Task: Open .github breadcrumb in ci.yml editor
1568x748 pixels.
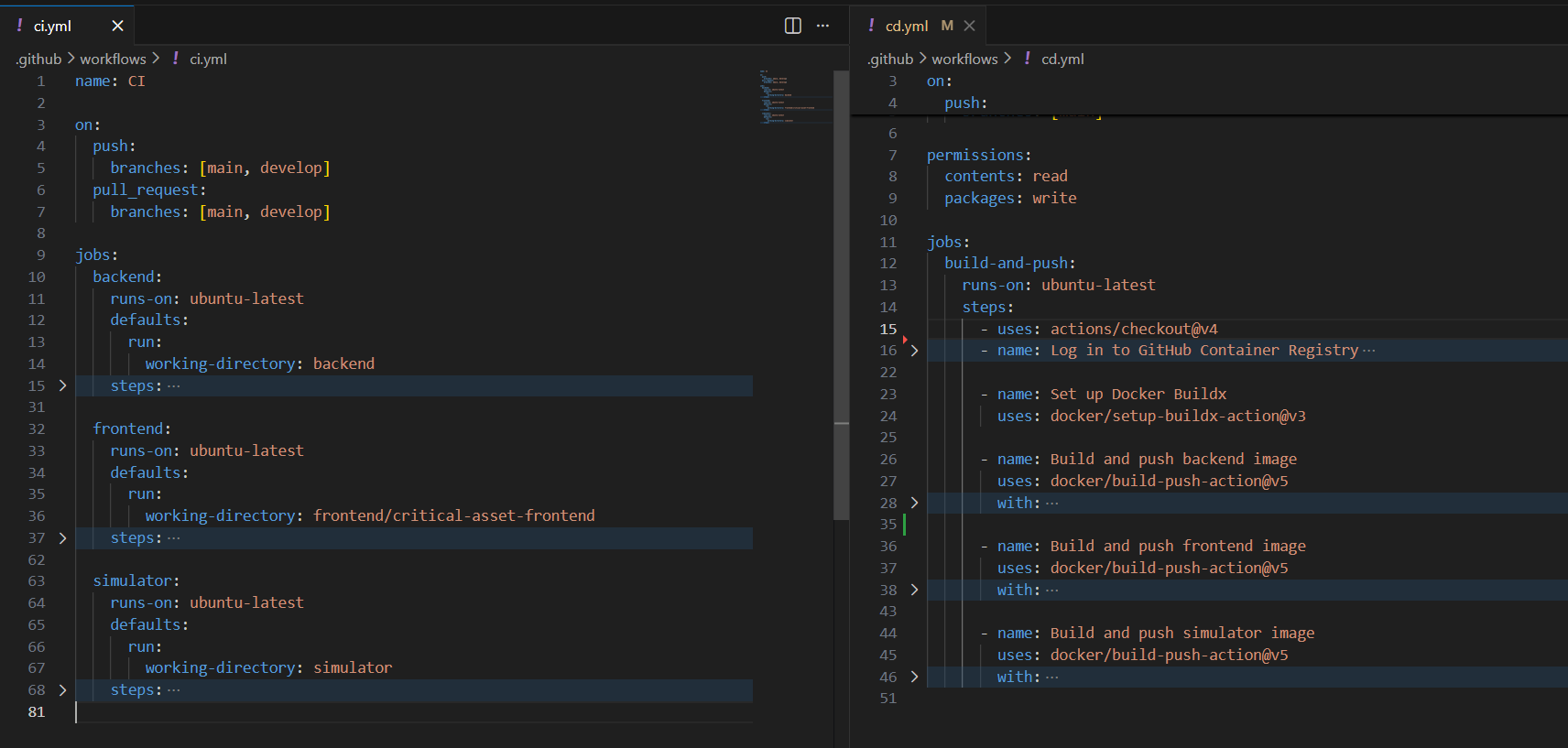Action: (x=38, y=59)
